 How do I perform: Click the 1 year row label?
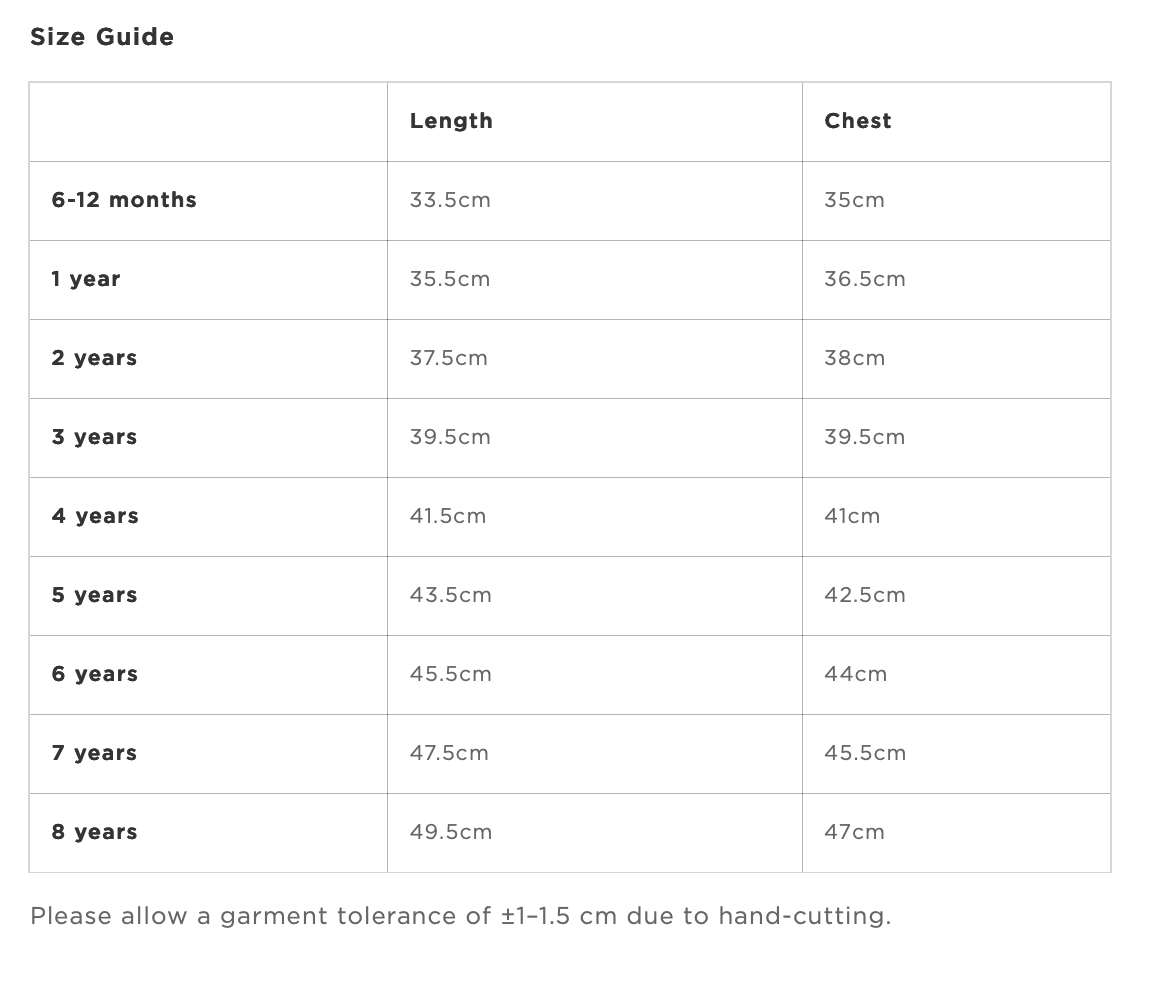pos(86,279)
